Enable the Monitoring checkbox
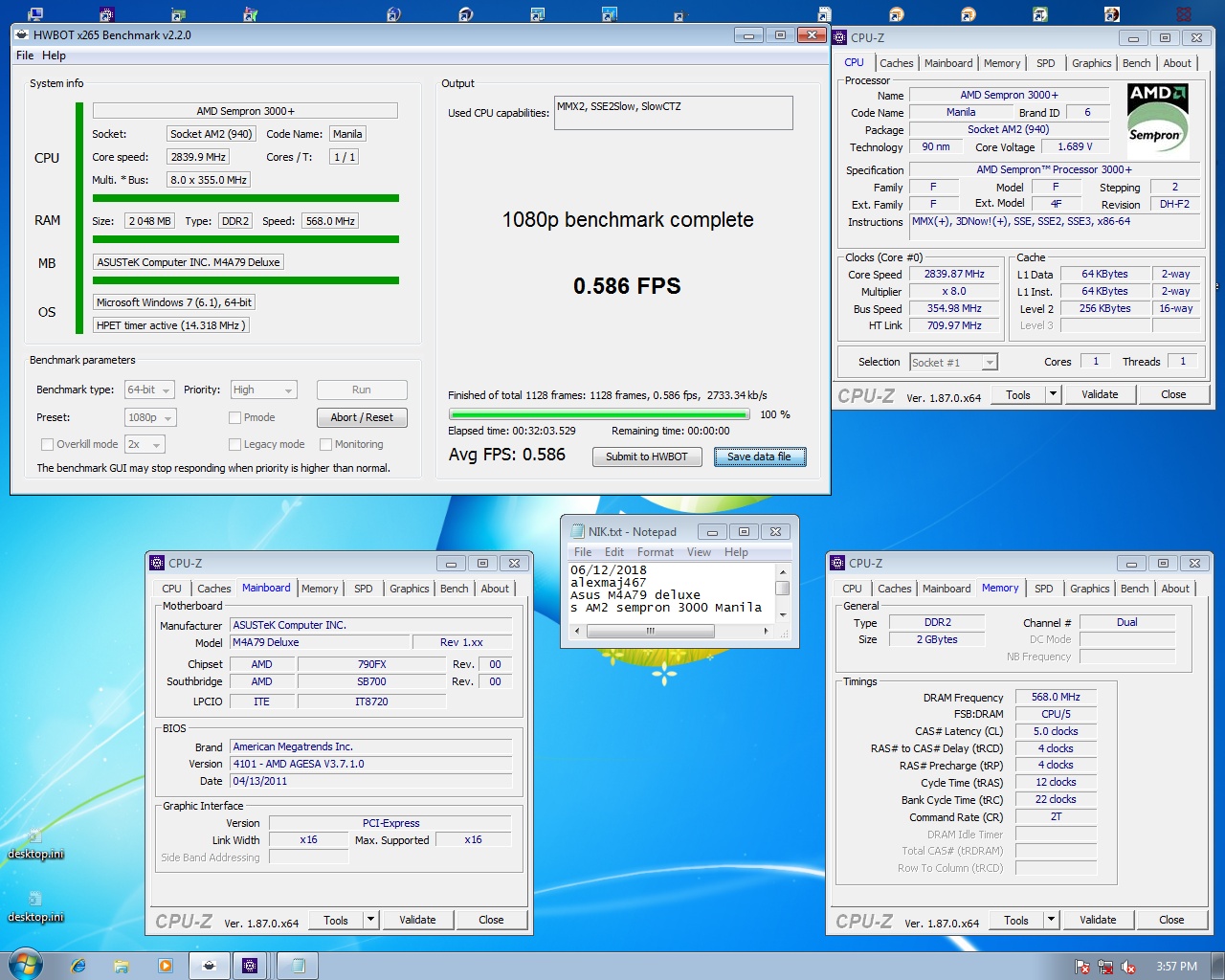This screenshot has height=980, width=1225. coord(325,444)
